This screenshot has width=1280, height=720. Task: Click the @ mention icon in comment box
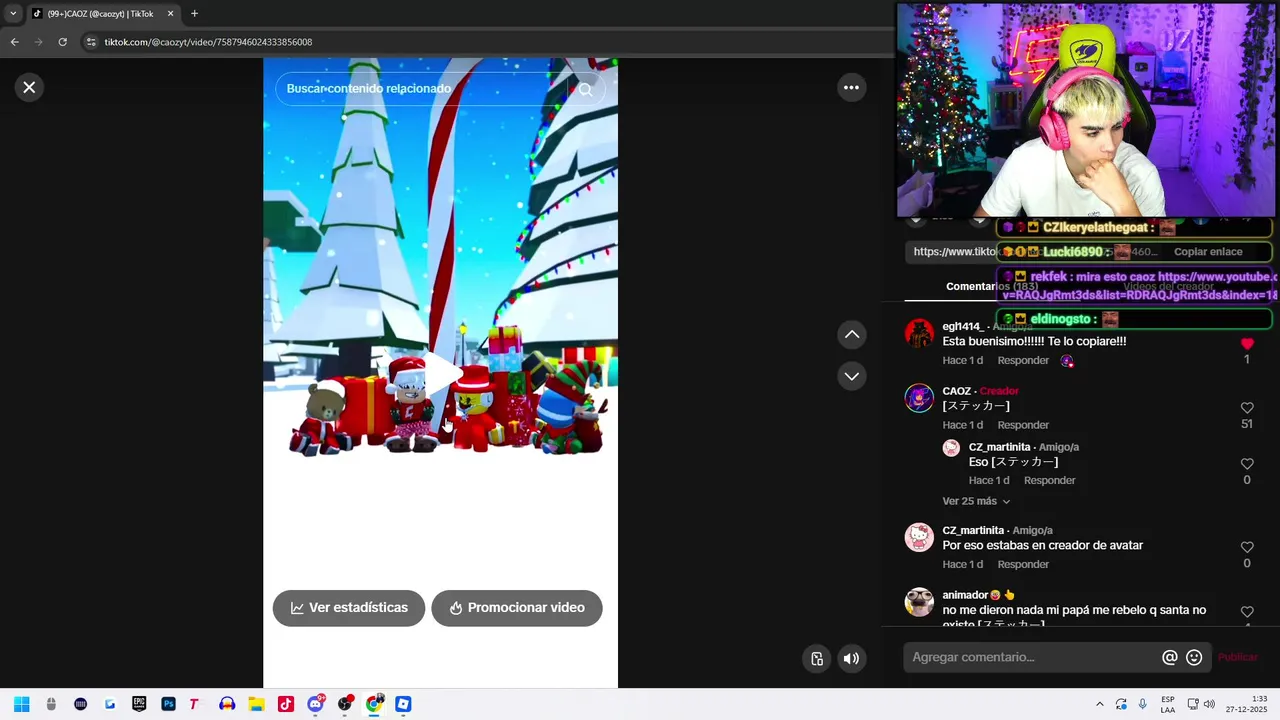[1170, 657]
